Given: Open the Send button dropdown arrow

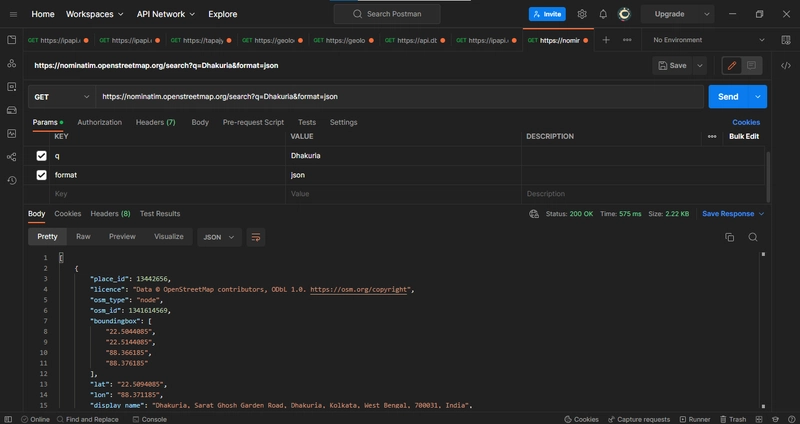Looking at the screenshot, I should point(758,96).
